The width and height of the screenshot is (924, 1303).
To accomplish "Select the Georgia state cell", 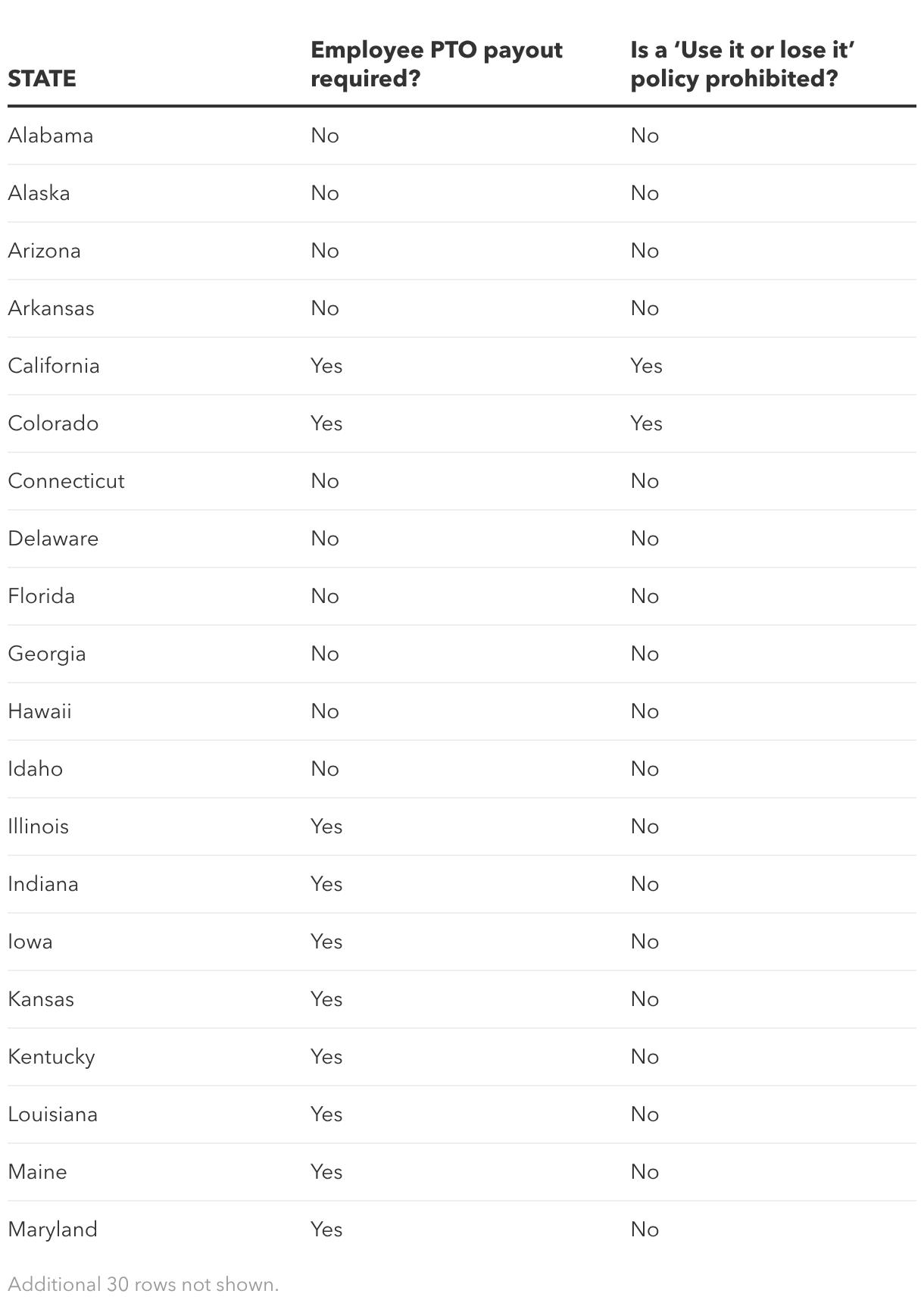I will tap(47, 655).
